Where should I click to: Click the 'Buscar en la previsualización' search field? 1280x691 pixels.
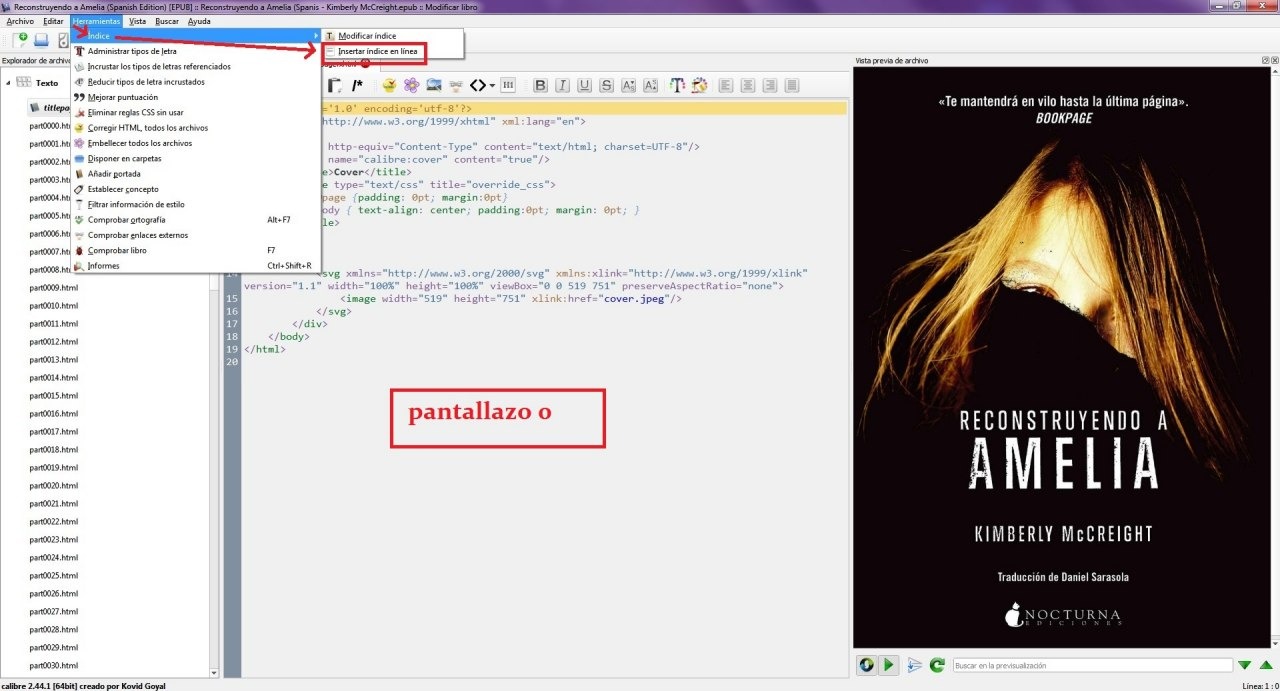point(1092,664)
